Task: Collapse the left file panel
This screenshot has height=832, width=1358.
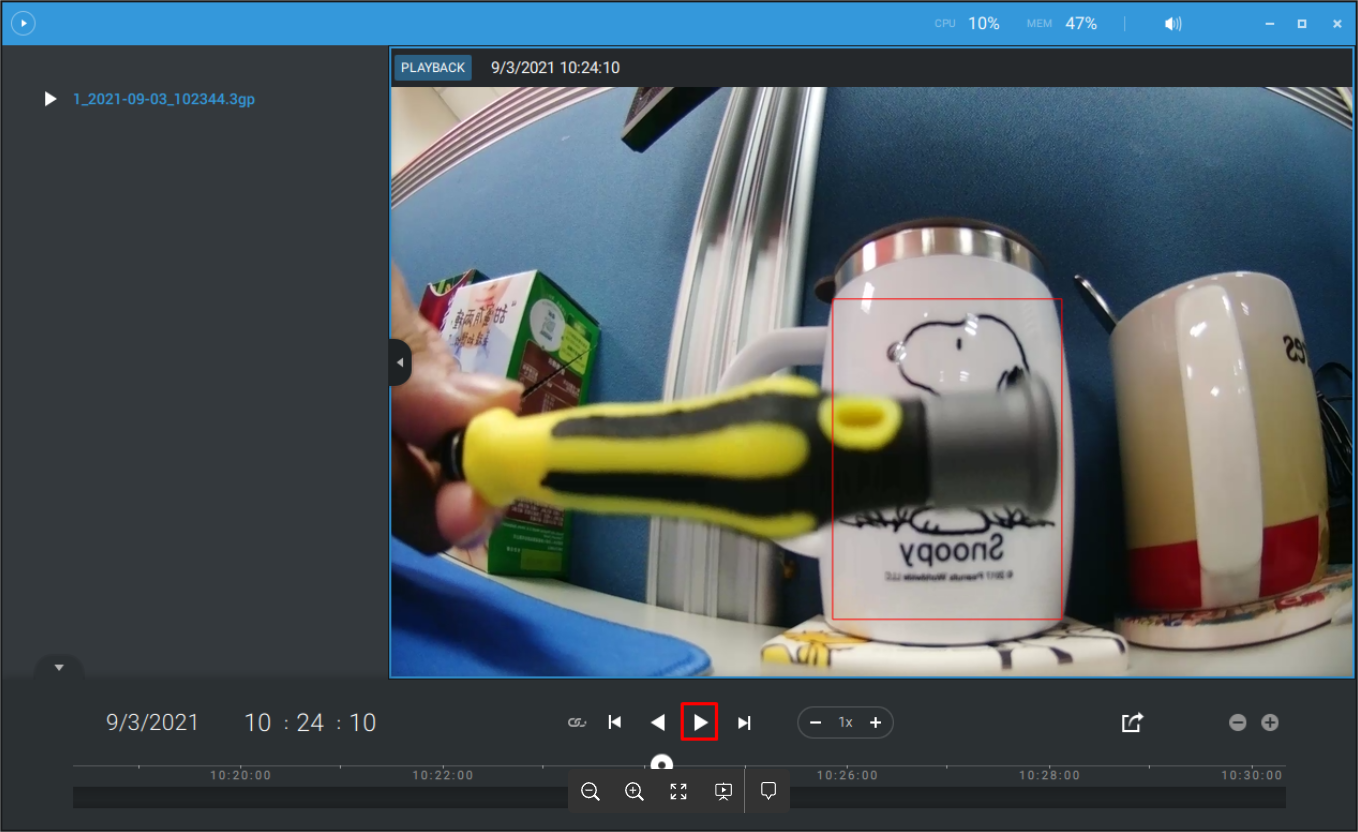Action: [399, 362]
